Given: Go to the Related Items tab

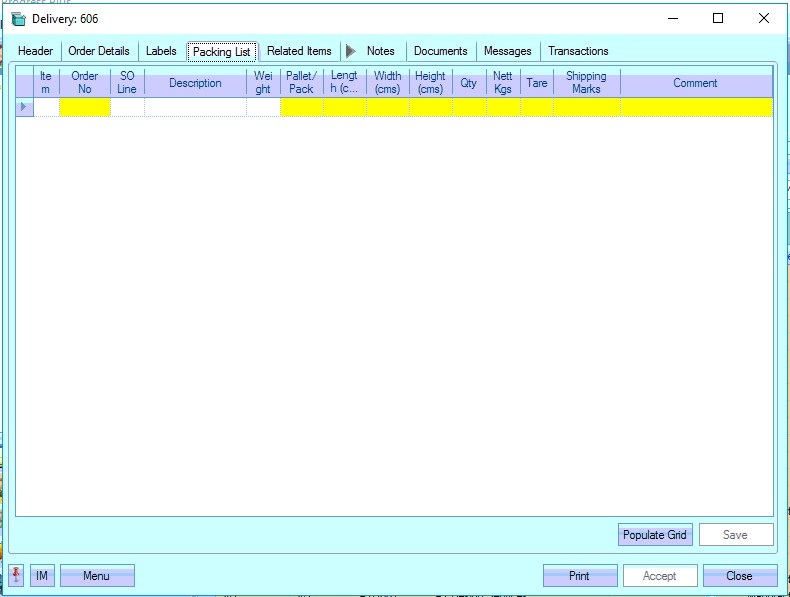Looking at the screenshot, I should tap(299, 51).
